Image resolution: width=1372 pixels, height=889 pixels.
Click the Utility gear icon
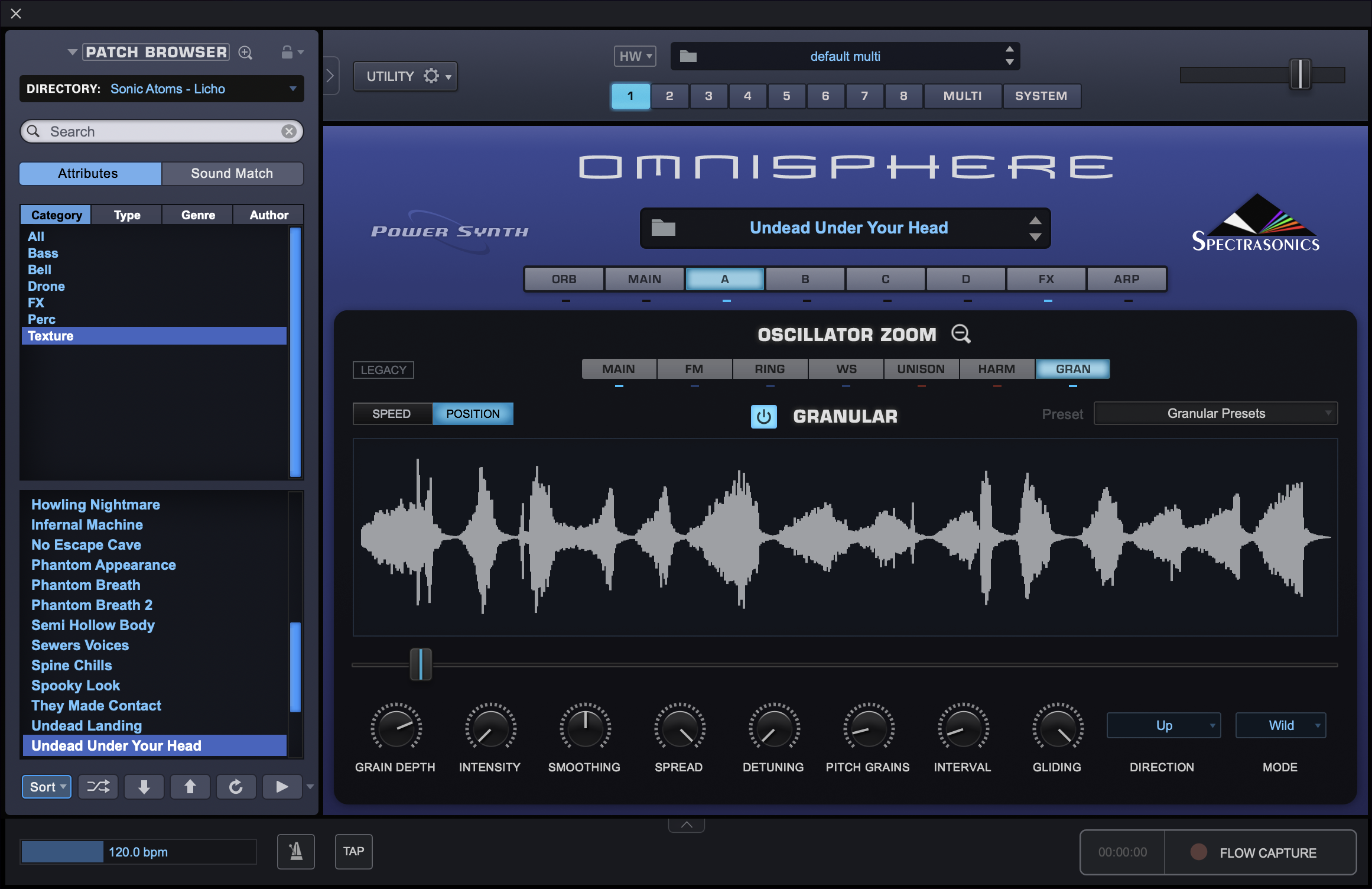point(431,76)
